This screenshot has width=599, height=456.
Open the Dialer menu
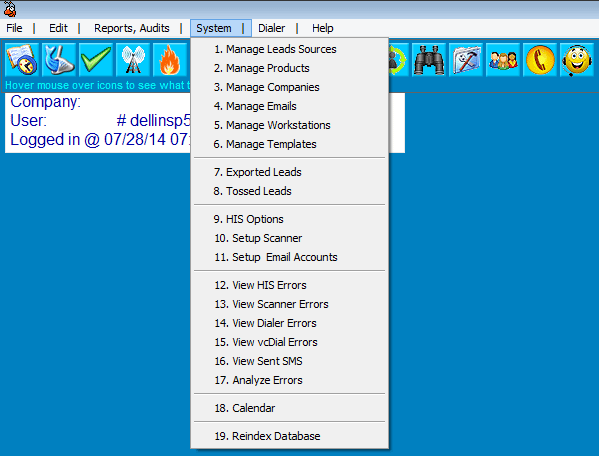[271, 28]
